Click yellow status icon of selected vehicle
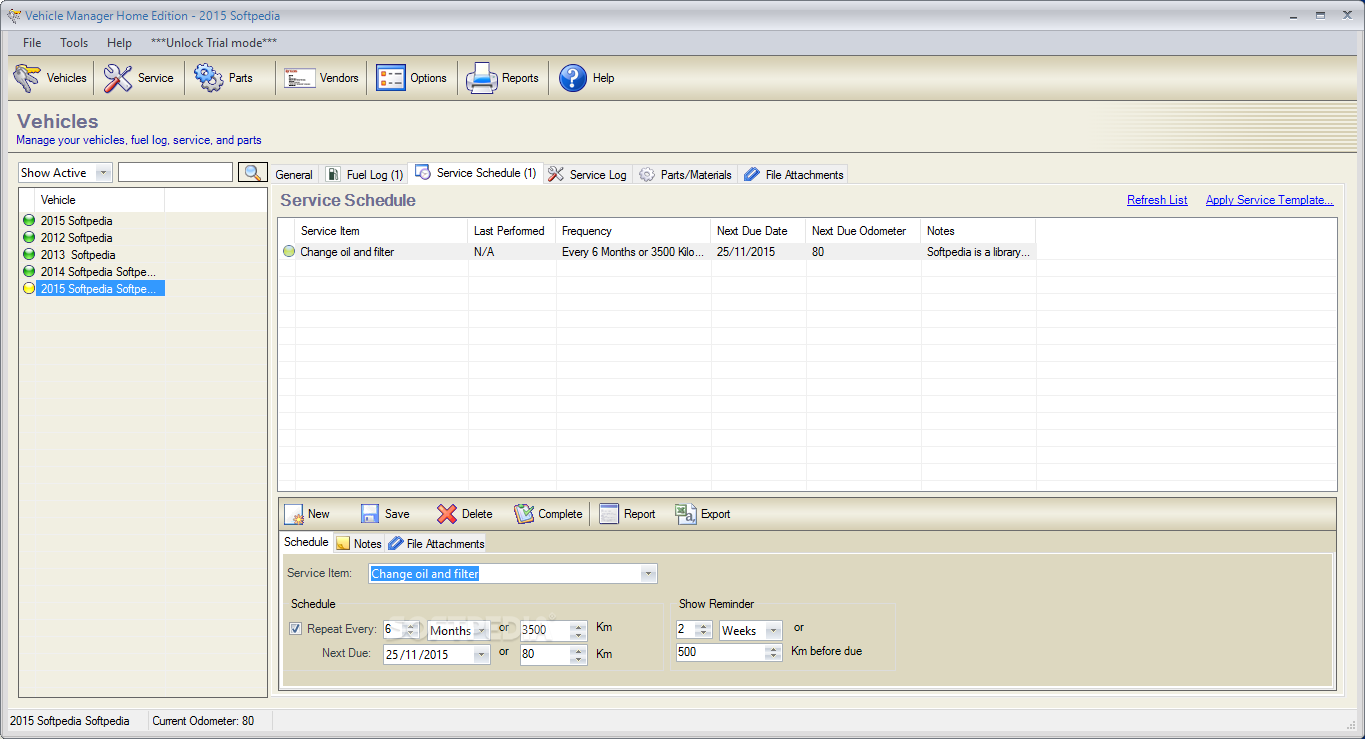1365x739 pixels. click(28, 289)
